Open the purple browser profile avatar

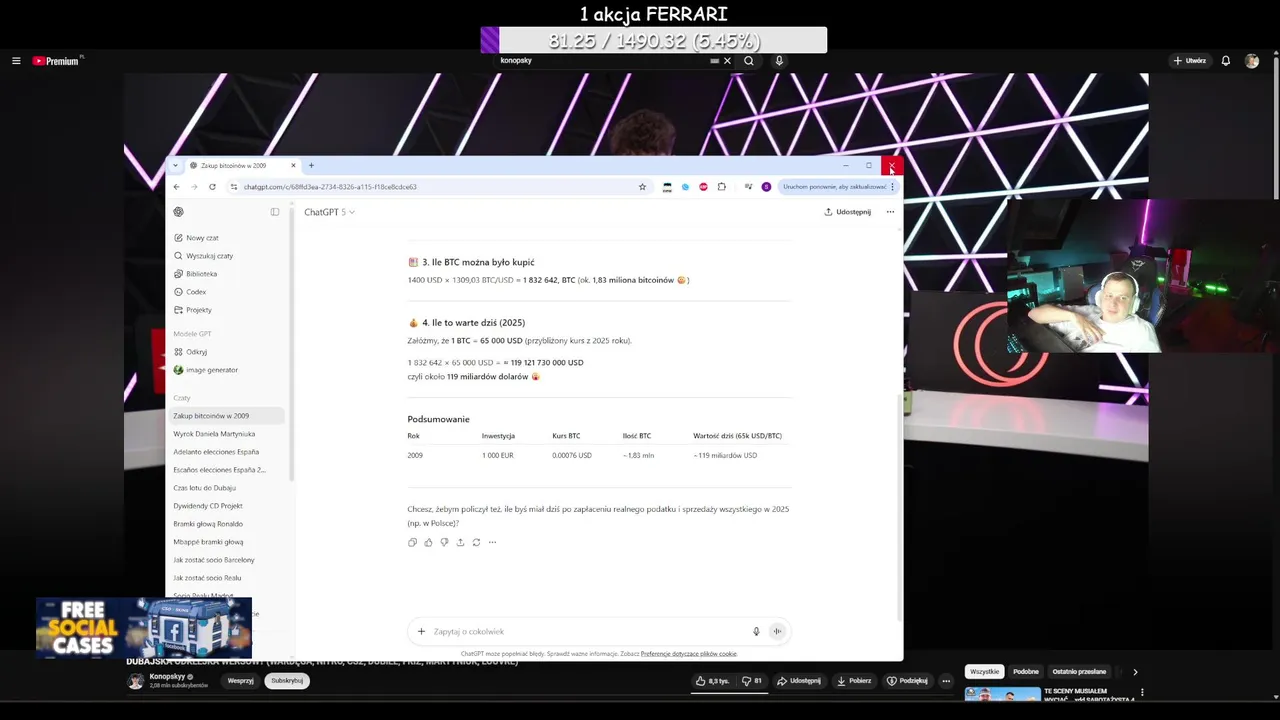coord(766,187)
